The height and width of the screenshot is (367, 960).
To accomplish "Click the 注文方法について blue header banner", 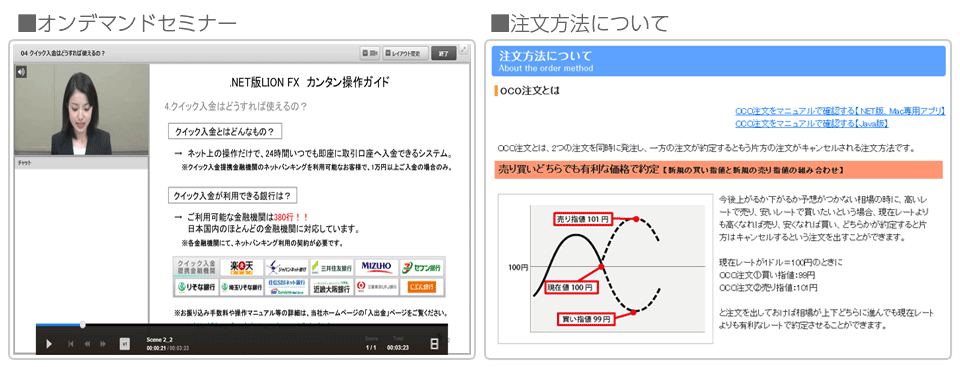I will coord(719,61).
